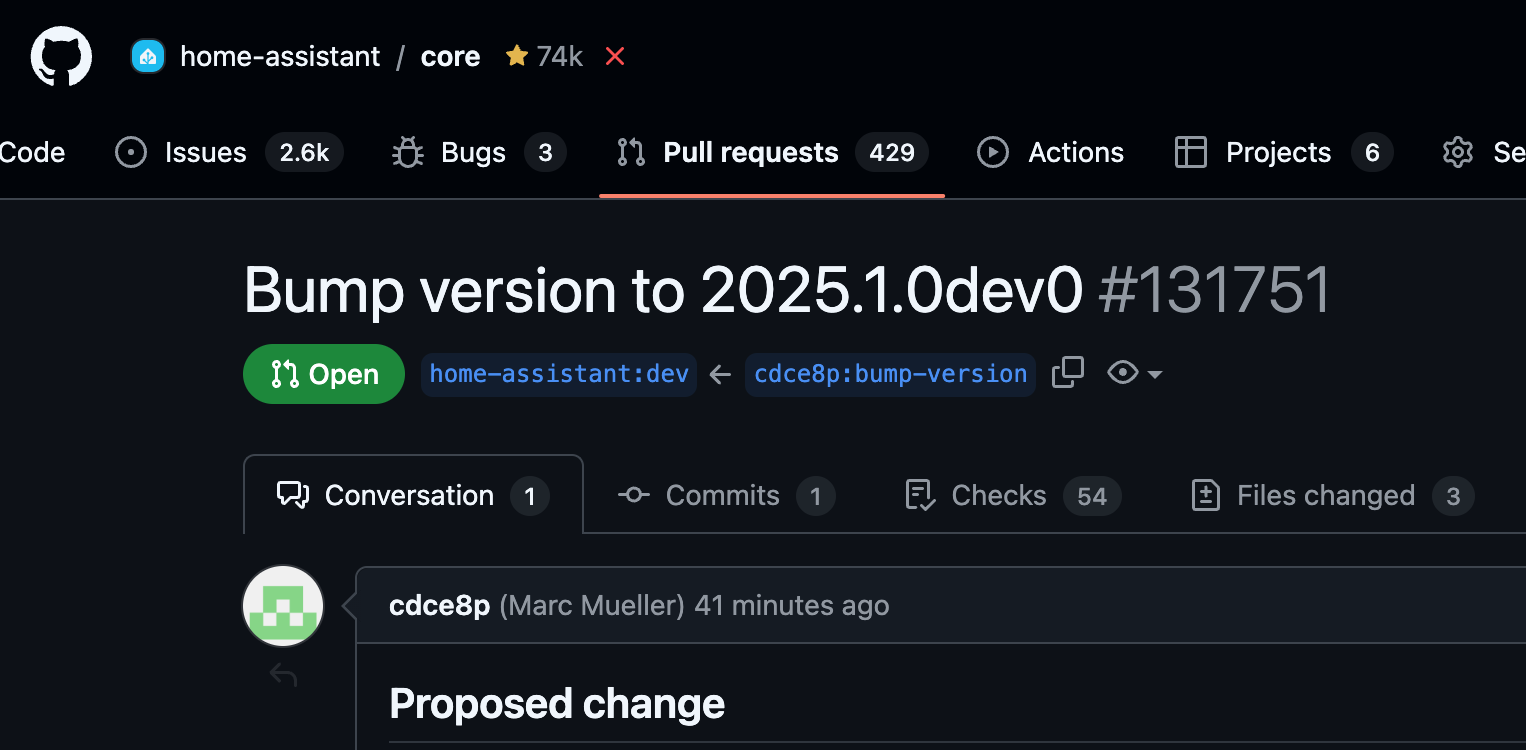This screenshot has height=750, width=1526.
Task: Click the Home Assistant organization avatar icon
Action: pos(148,56)
